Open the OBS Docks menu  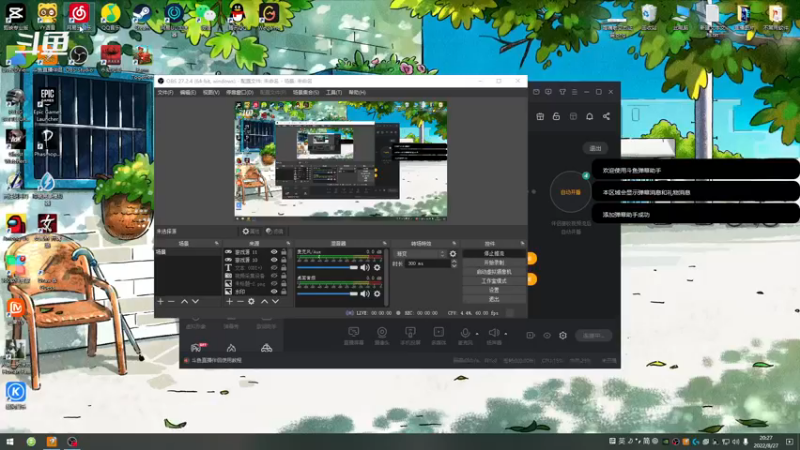click(x=239, y=92)
